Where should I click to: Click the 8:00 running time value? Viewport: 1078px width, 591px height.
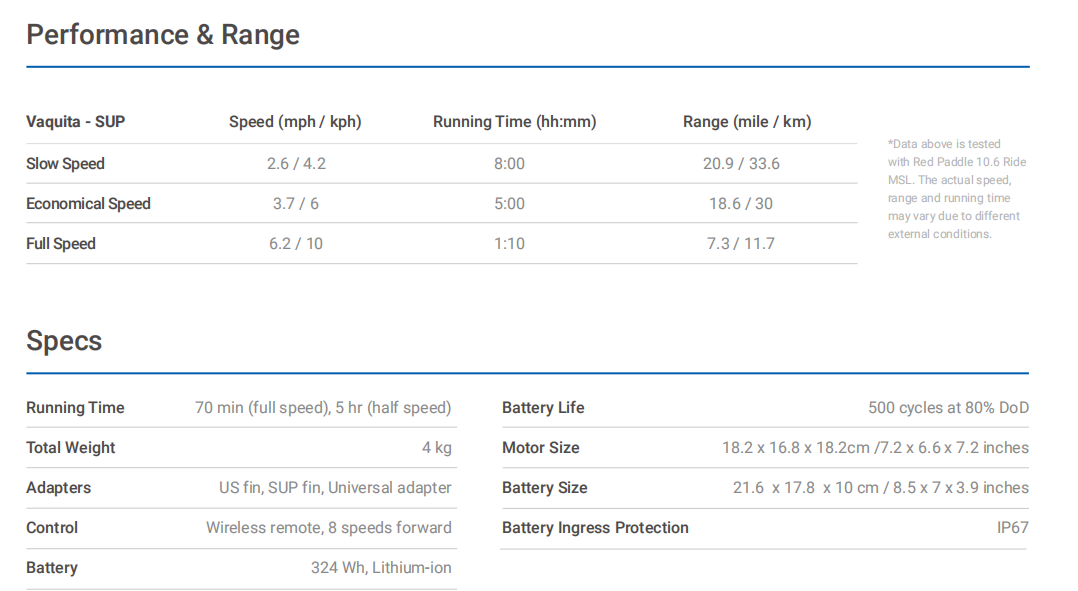point(509,164)
